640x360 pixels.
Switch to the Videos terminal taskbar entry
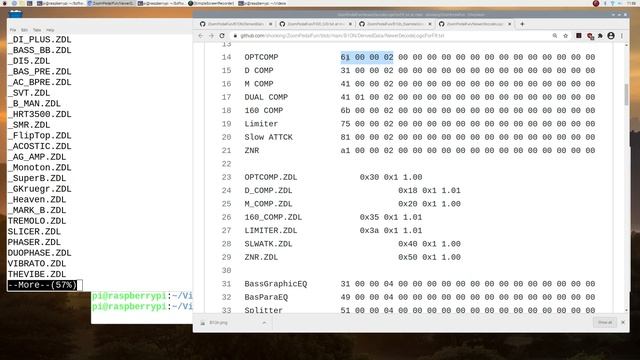click(x=262, y=3)
